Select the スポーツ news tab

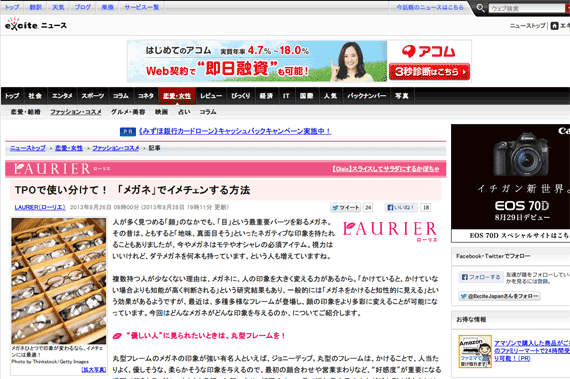pyautogui.click(x=92, y=96)
